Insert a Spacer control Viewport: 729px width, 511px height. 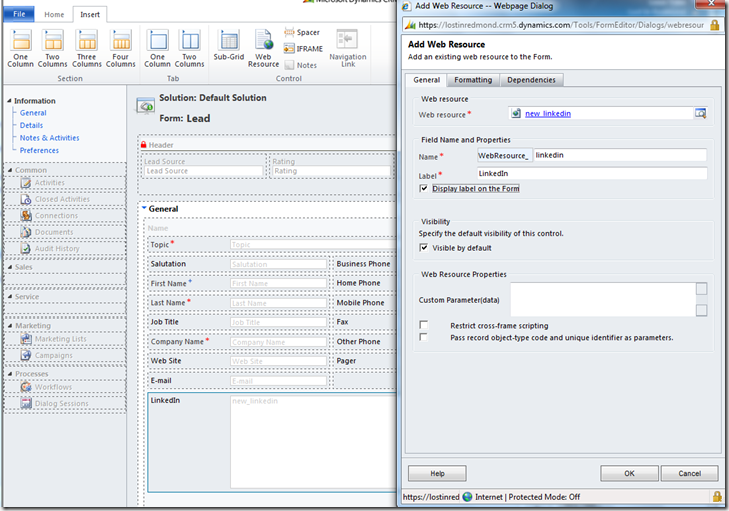302,32
